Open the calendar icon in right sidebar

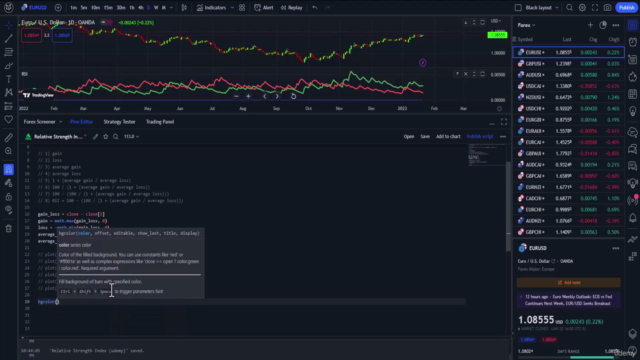pyautogui.click(x=633, y=94)
